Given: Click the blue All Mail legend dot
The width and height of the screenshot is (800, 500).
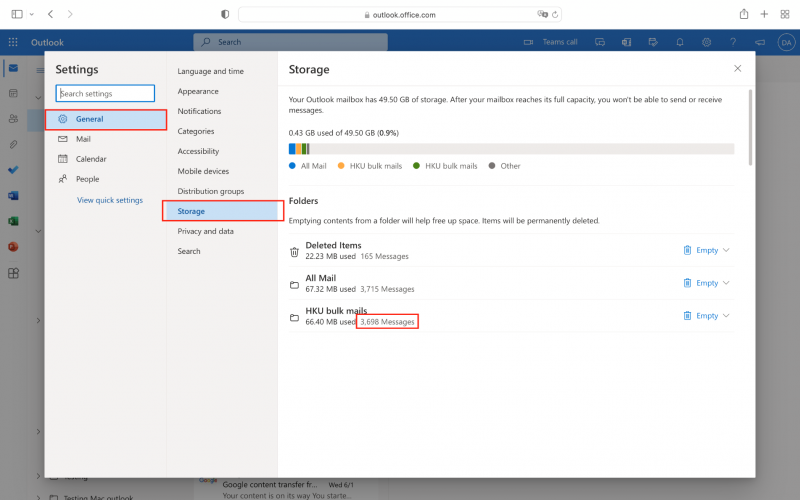Looking at the screenshot, I should [x=292, y=165].
